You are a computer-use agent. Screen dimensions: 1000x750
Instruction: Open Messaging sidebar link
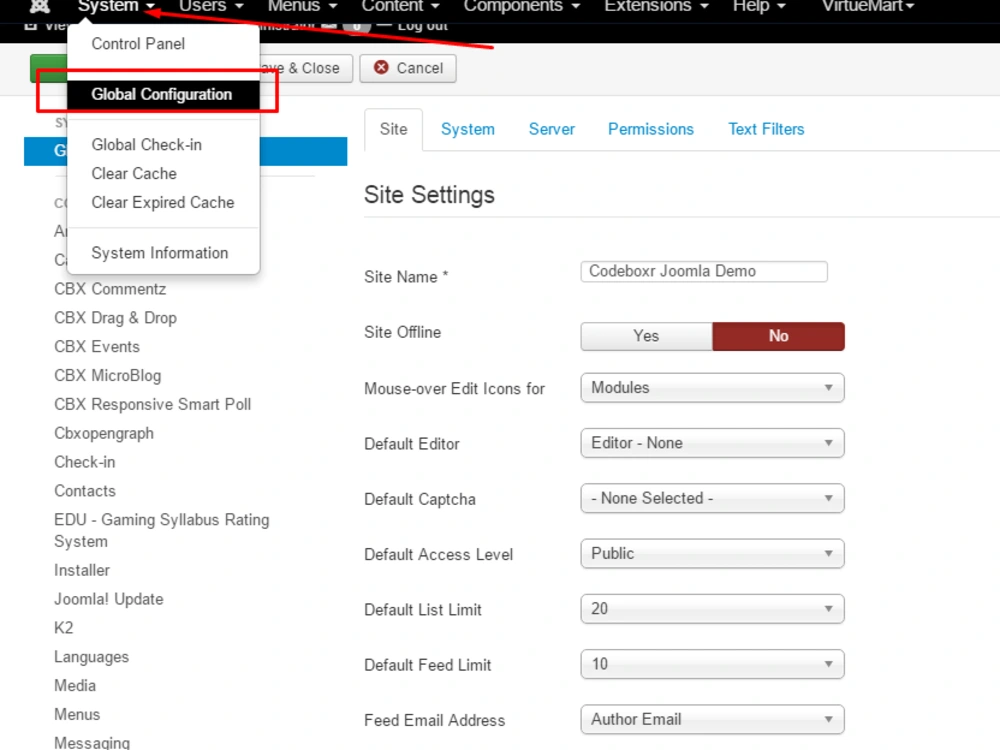(x=92, y=742)
